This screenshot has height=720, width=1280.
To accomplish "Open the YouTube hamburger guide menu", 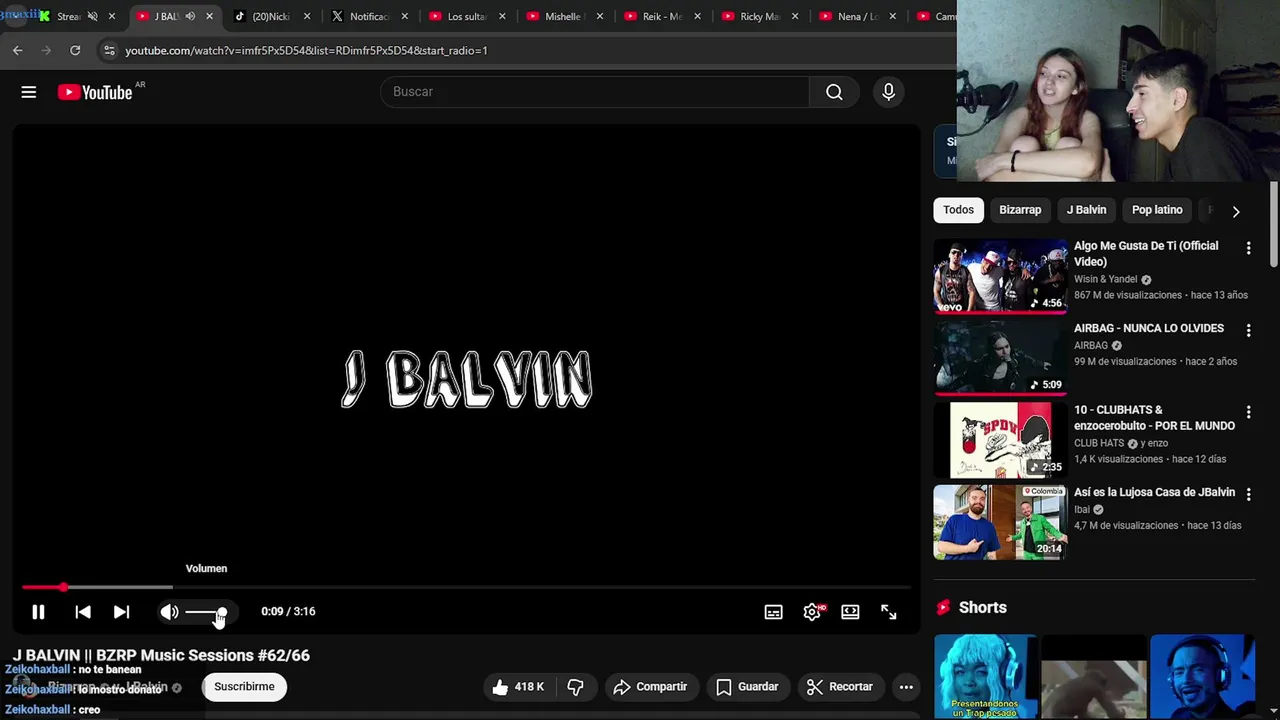I will tap(29, 92).
